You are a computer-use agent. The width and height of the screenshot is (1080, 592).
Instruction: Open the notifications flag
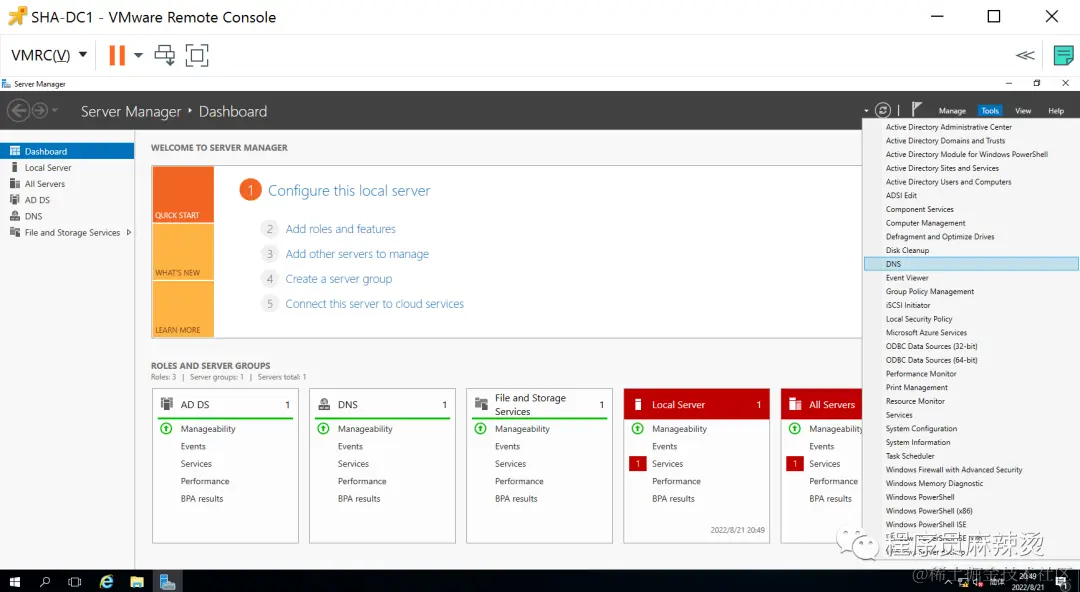pos(916,110)
